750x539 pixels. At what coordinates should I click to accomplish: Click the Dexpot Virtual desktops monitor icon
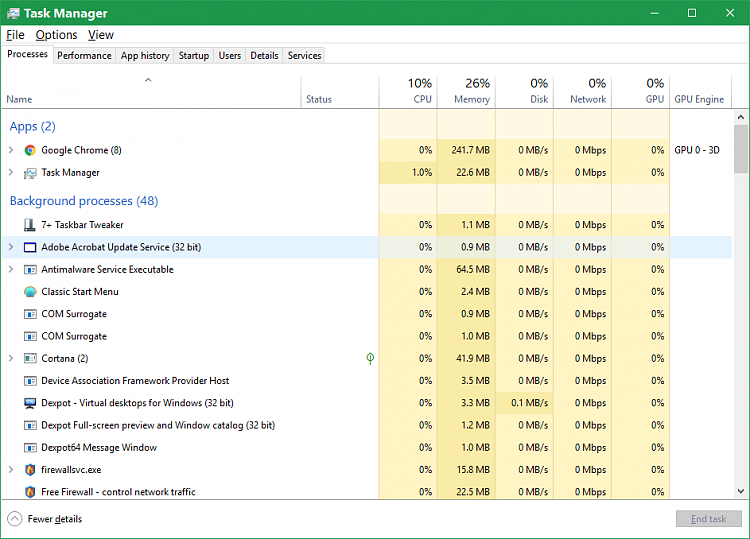30,403
